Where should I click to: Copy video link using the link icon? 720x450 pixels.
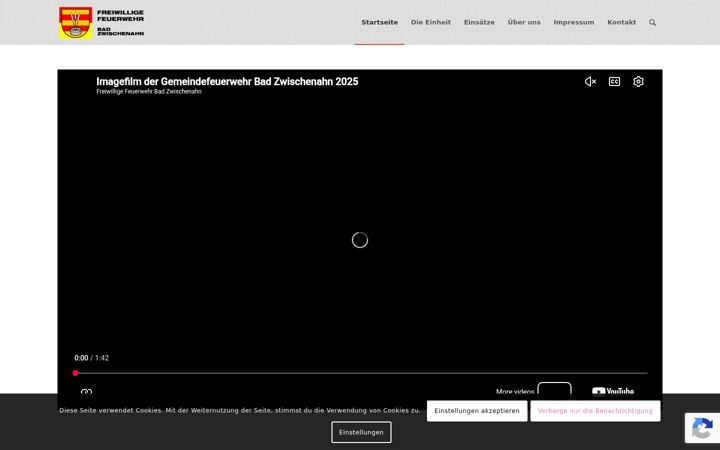[86, 391]
